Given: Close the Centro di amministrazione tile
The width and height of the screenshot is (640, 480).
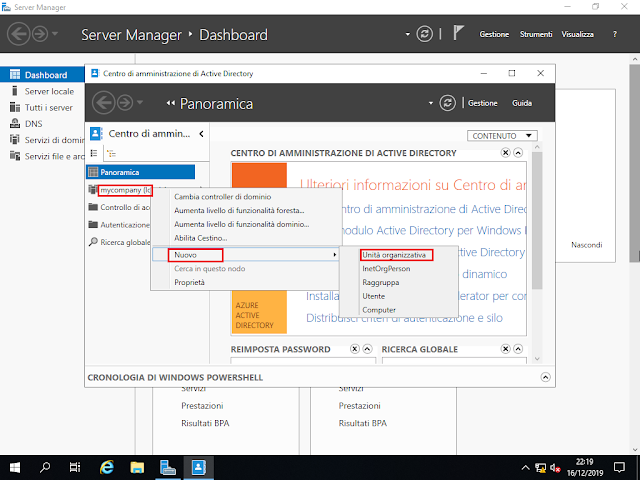Looking at the screenshot, I should 505,153.
